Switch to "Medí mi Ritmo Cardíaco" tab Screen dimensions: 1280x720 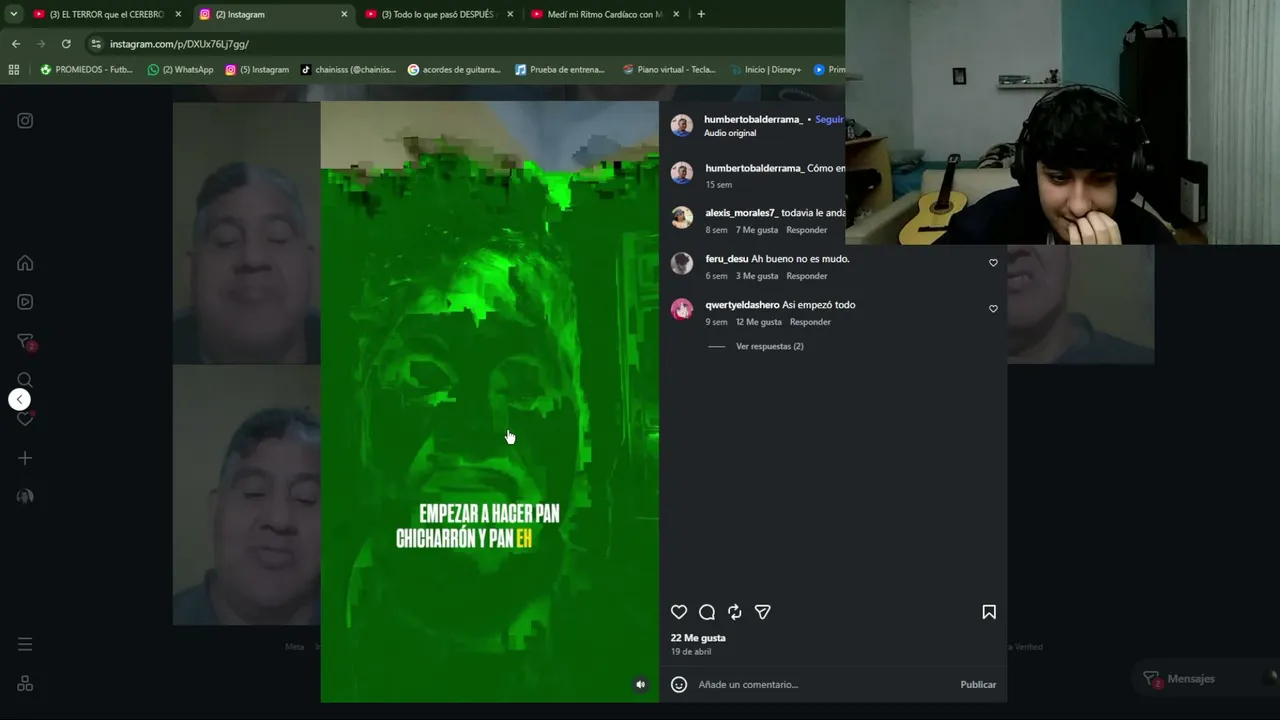pyautogui.click(x=605, y=14)
